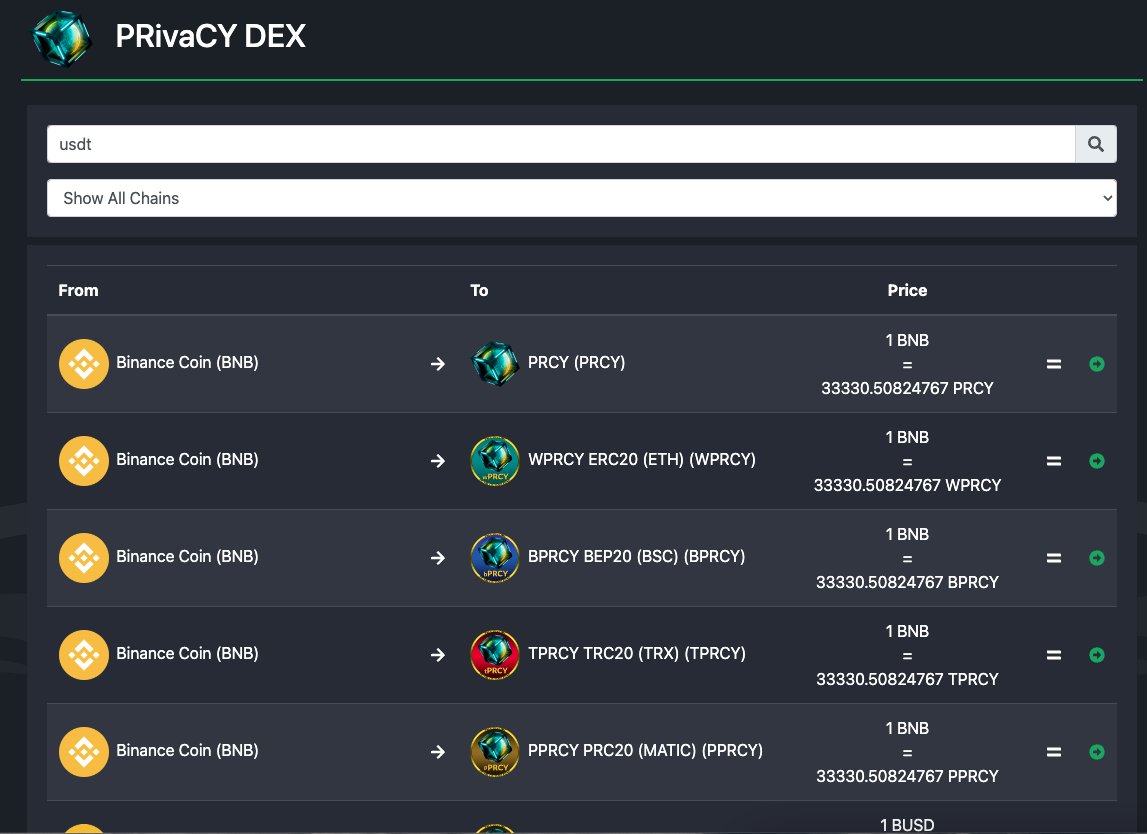
Task: Click the 33330.50824767 PRCY price value
Action: 907,388
